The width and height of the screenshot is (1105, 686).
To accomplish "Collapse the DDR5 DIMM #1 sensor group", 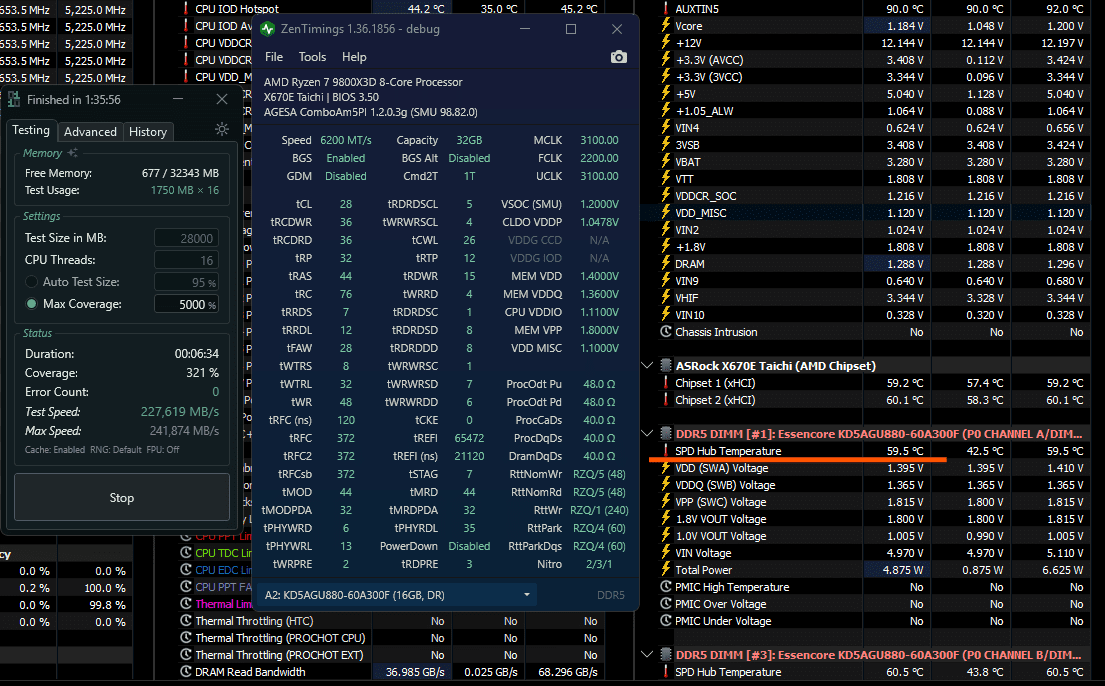I will point(647,434).
